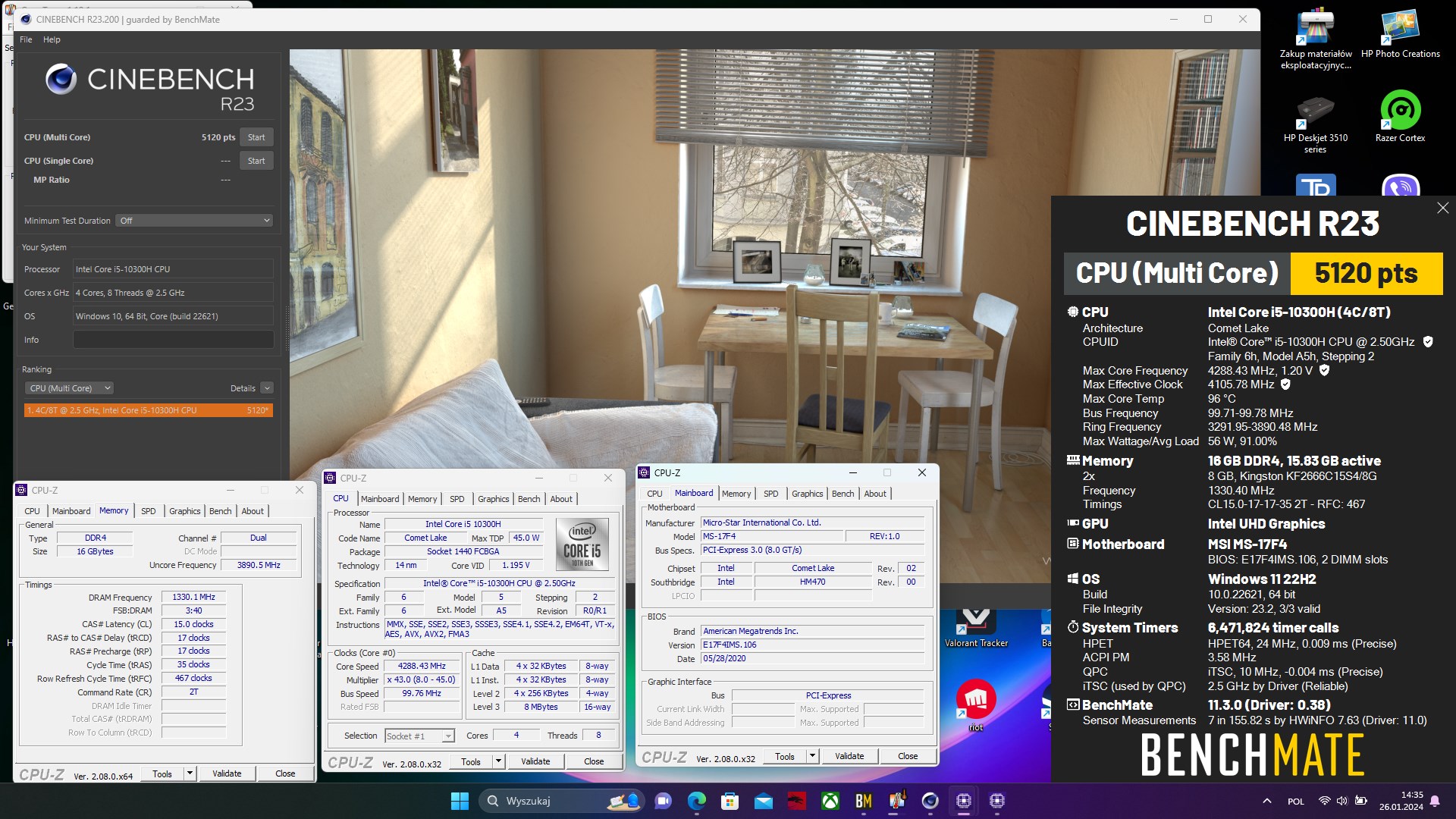Open the riot desktop shortcut
Image resolution: width=1456 pixels, height=819 pixels.
pos(976,705)
